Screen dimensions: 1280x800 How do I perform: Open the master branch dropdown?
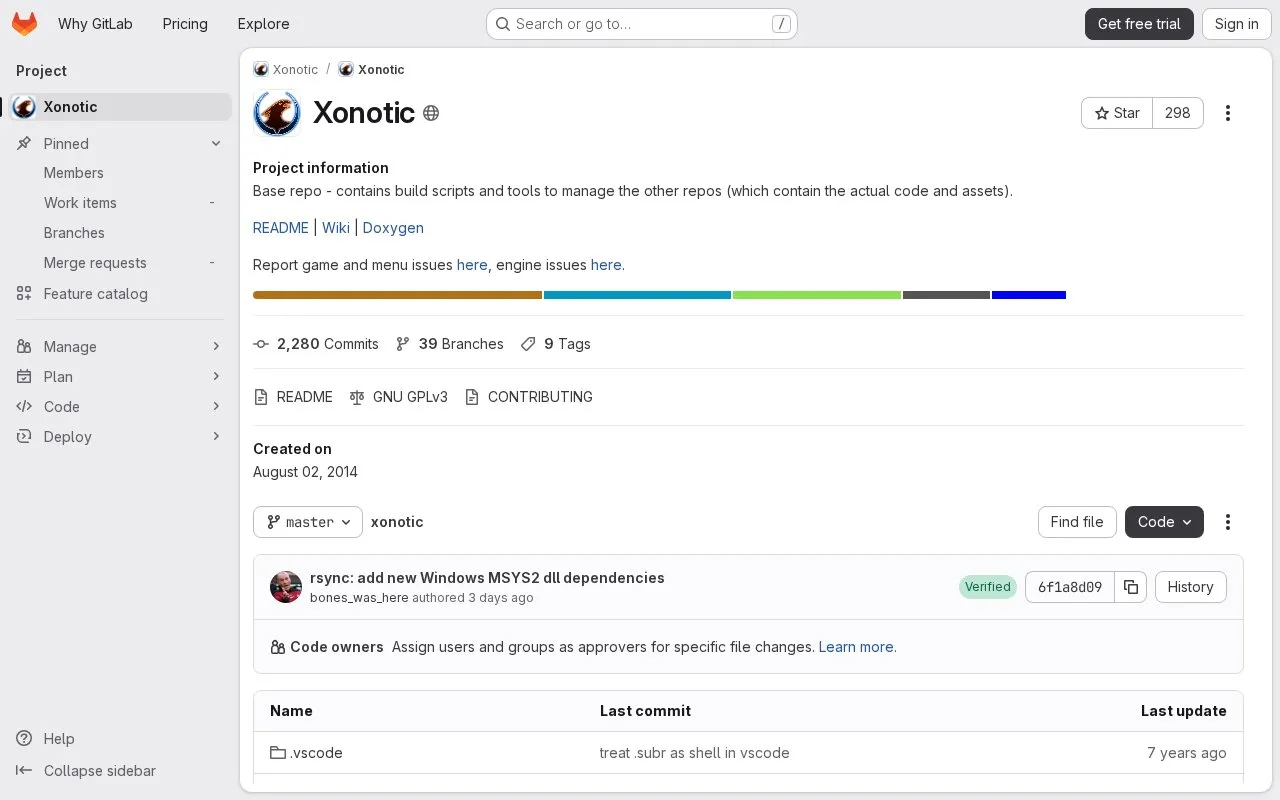pyautogui.click(x=308, y=522)
